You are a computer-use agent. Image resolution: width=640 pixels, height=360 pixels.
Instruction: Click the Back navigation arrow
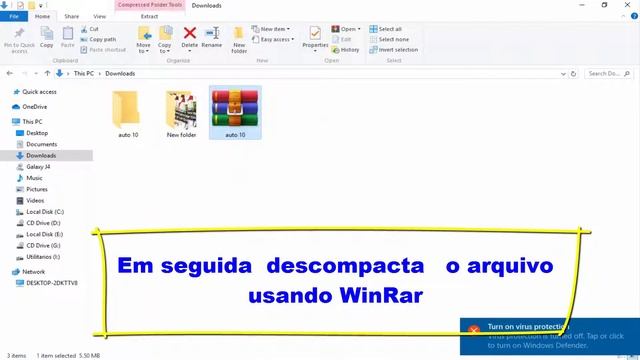(10, 73)
